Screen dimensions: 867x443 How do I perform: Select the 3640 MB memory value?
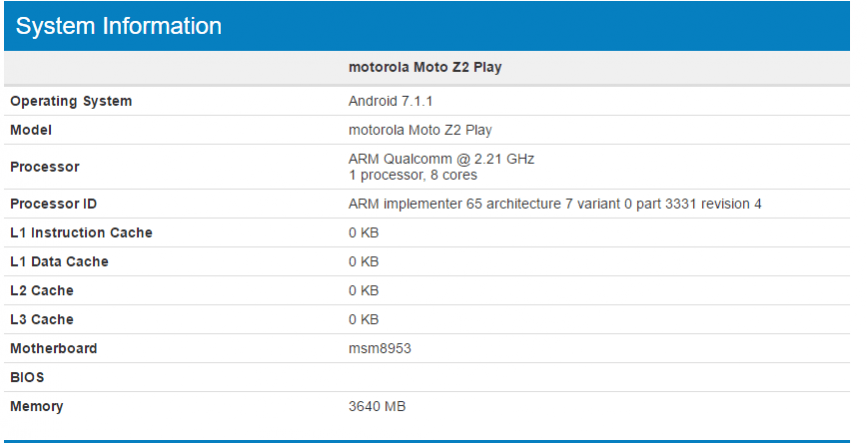point(377,407)
